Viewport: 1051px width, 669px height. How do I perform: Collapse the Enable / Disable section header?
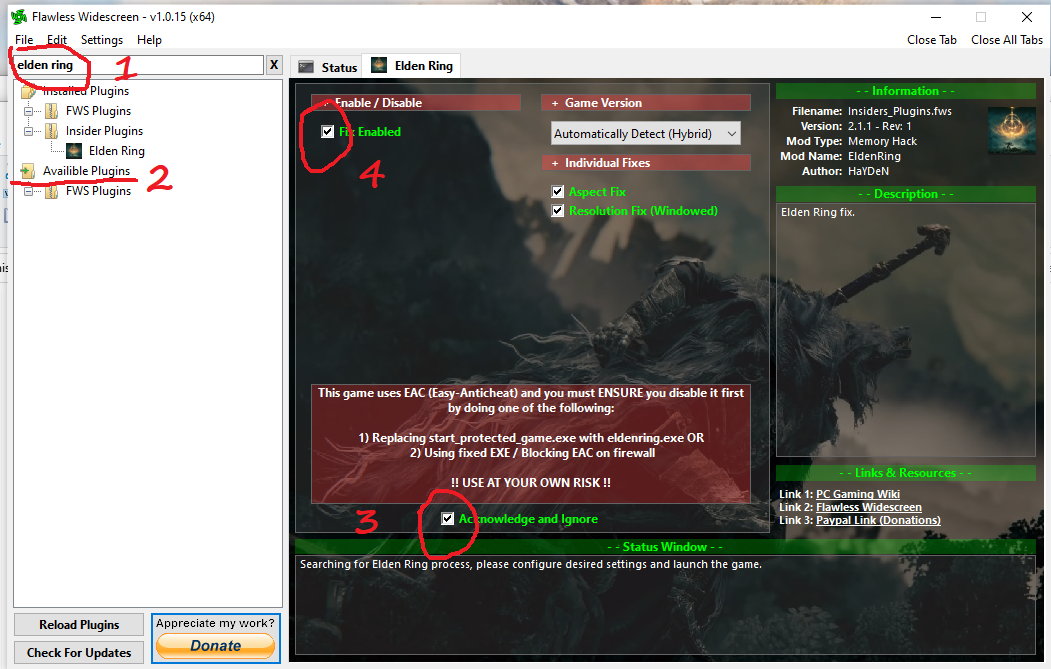pos(416,103)
